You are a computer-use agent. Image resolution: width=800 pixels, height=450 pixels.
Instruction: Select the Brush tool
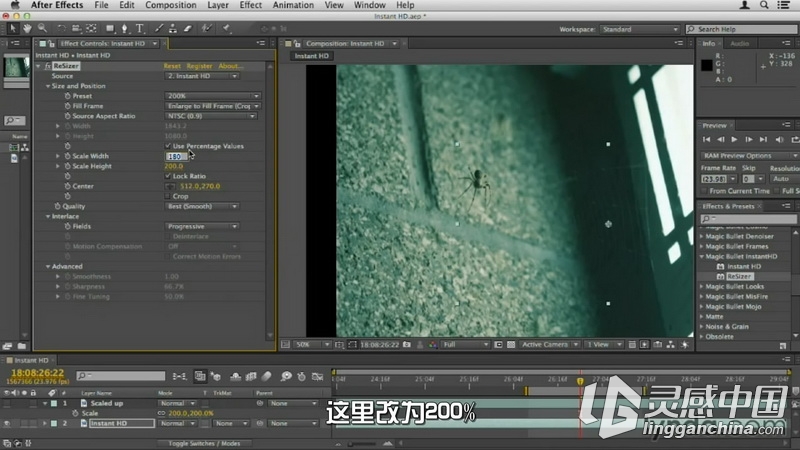click(159, 29)
